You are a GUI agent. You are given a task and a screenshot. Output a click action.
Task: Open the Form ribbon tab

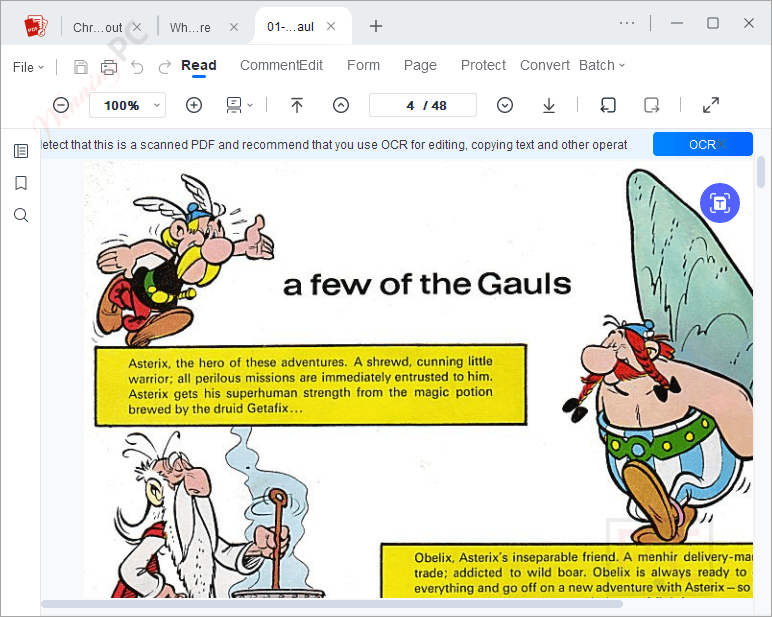(x=363, y=65)
